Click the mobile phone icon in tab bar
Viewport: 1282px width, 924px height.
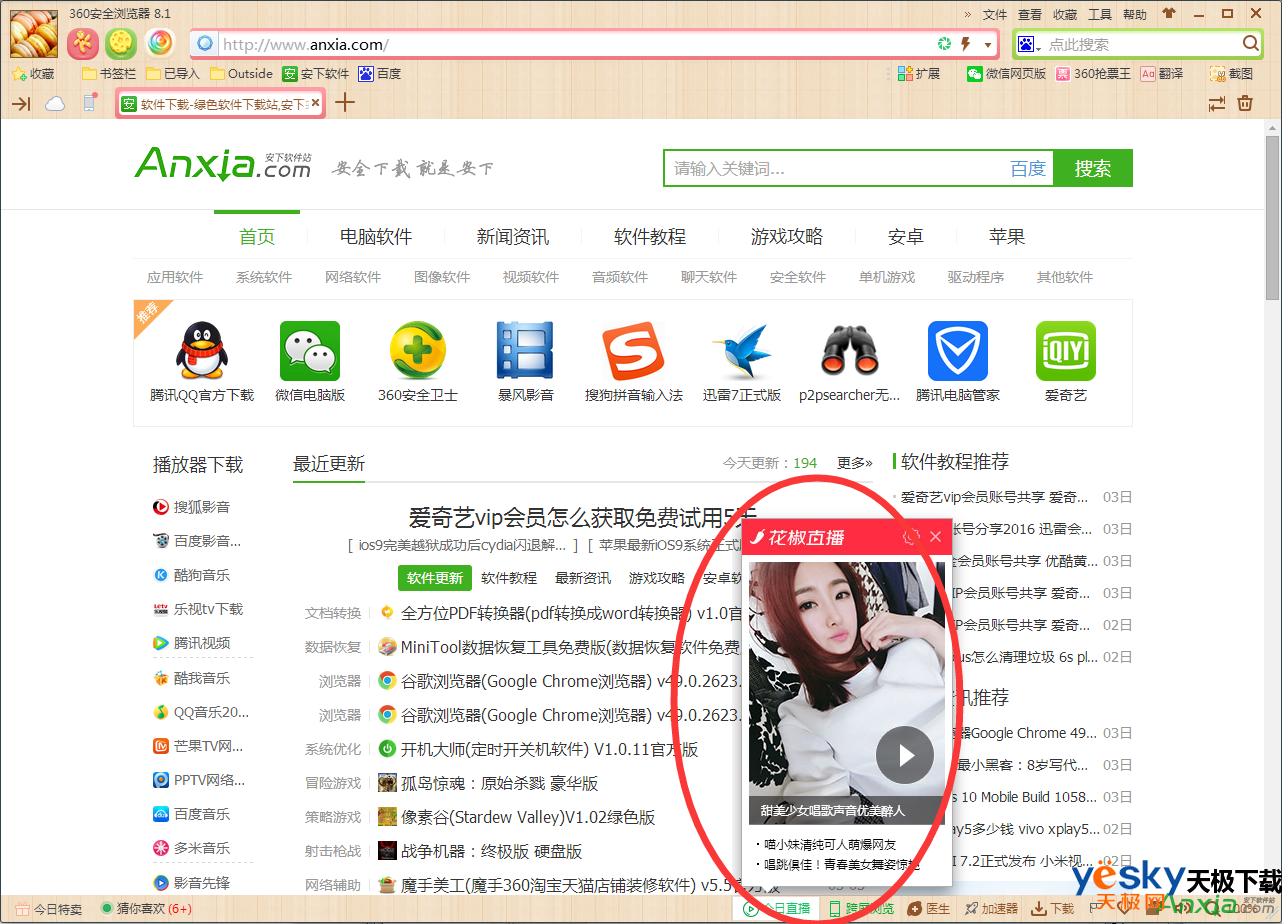tap(89, 103)
